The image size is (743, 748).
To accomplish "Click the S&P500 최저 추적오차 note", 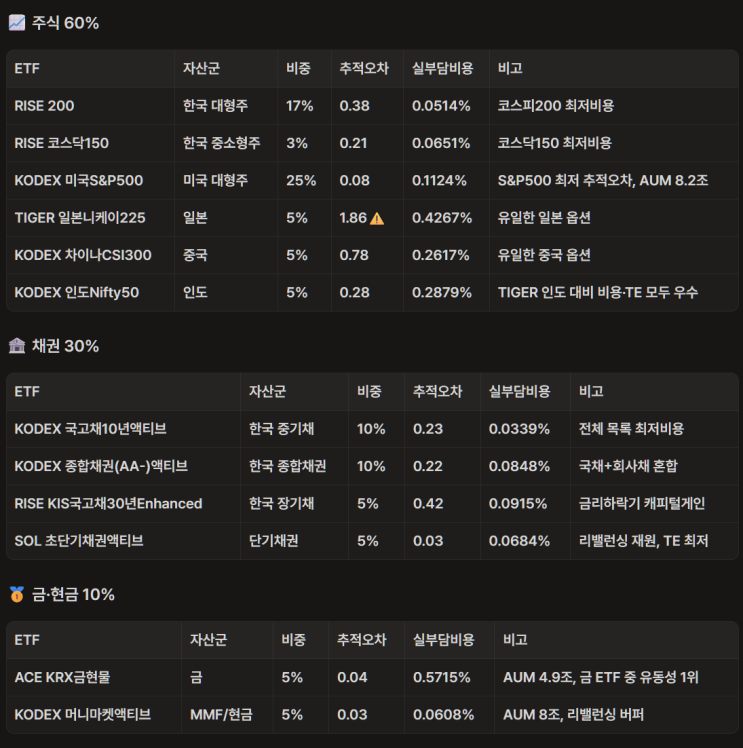I will click(603, 180).
